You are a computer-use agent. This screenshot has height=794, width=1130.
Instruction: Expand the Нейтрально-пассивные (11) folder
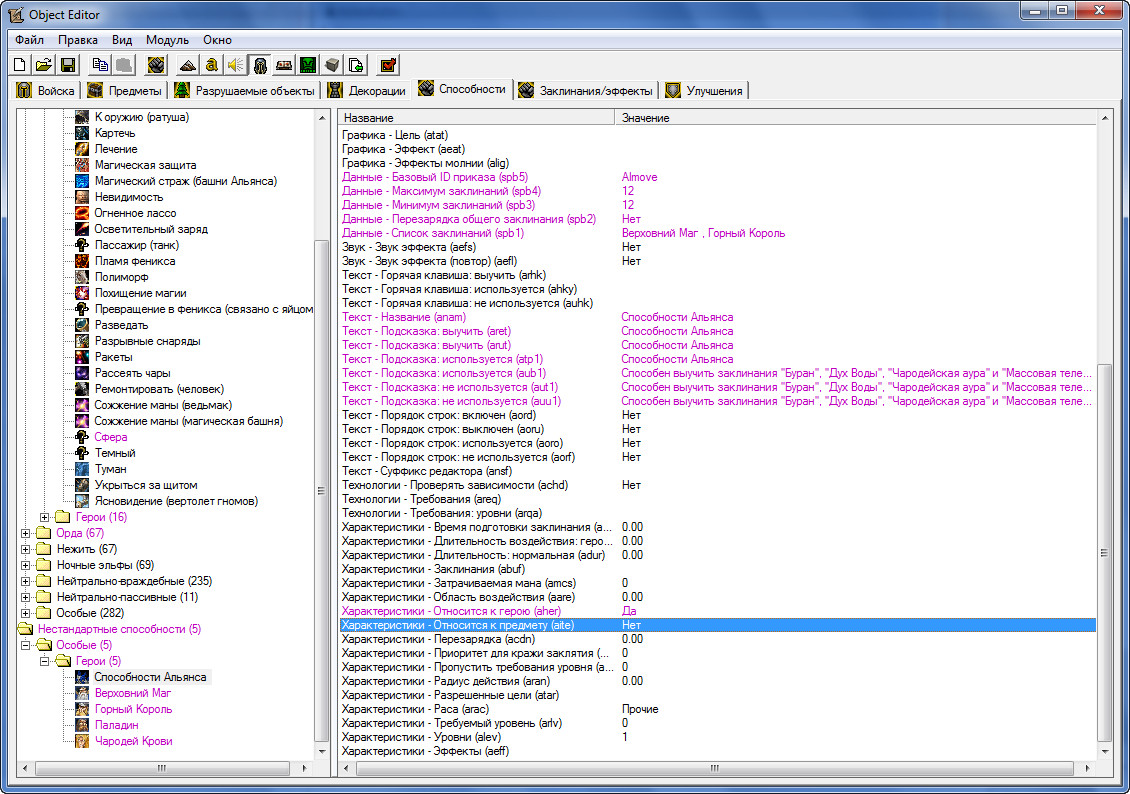pos(25,597)
